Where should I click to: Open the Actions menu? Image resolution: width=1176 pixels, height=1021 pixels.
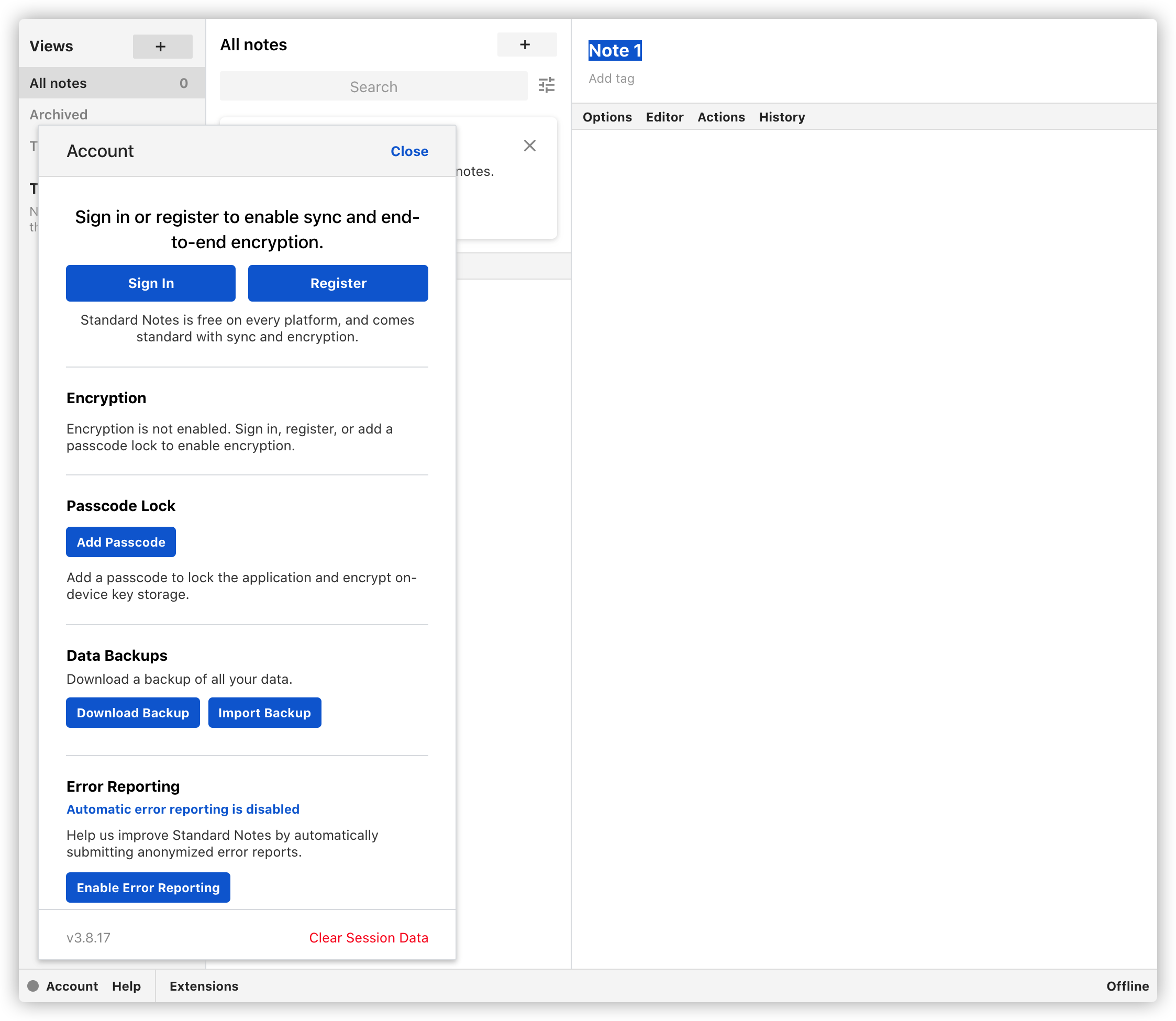pyautogui.click(x=721, y=117)
